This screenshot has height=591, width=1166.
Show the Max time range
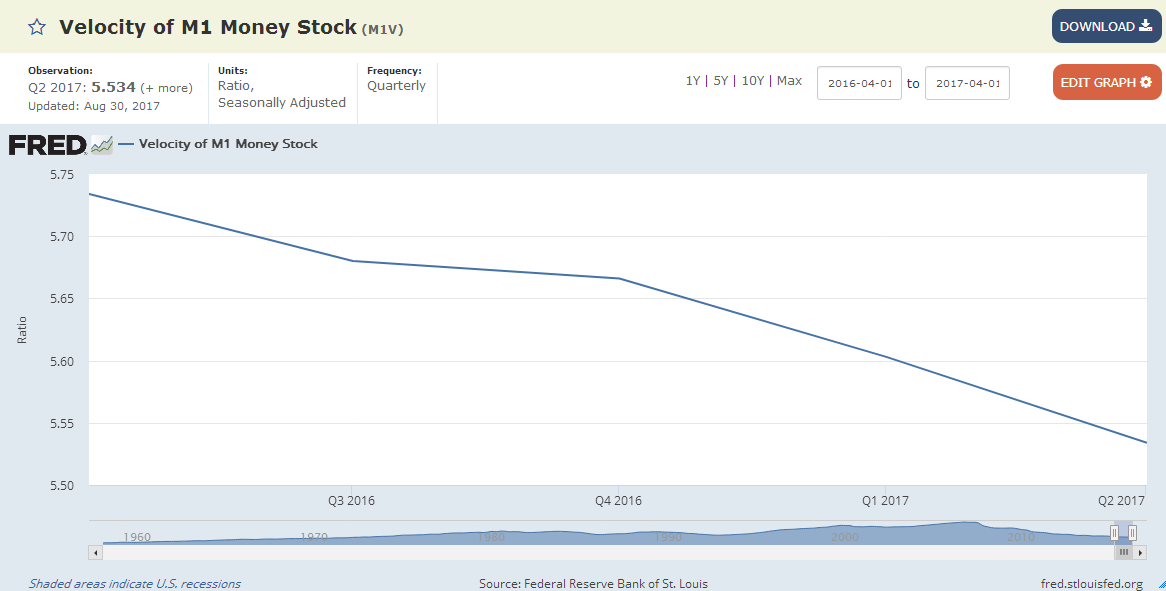coord(789,81)
